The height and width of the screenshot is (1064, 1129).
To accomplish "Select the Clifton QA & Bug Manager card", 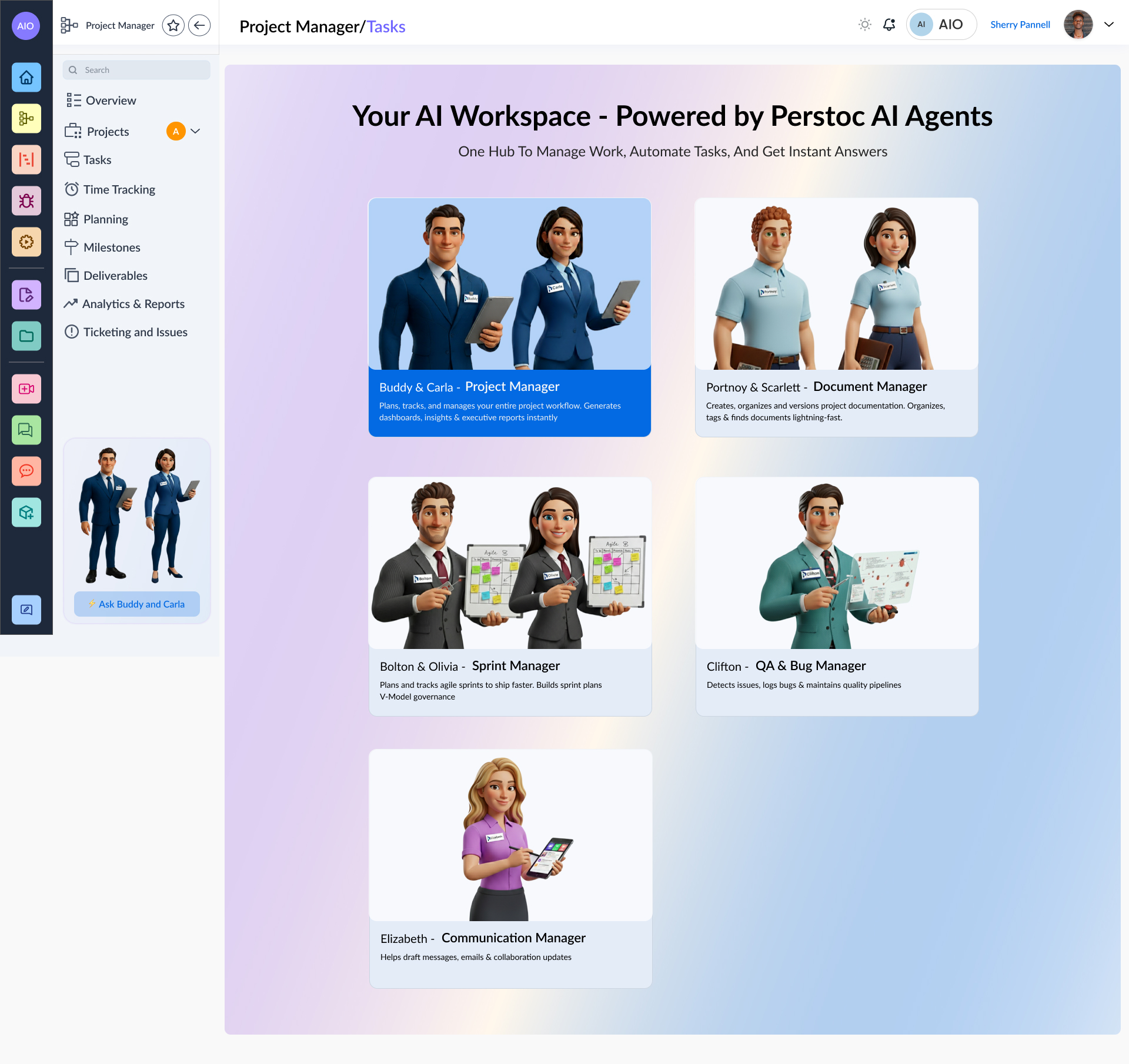I will pos(837,596).
